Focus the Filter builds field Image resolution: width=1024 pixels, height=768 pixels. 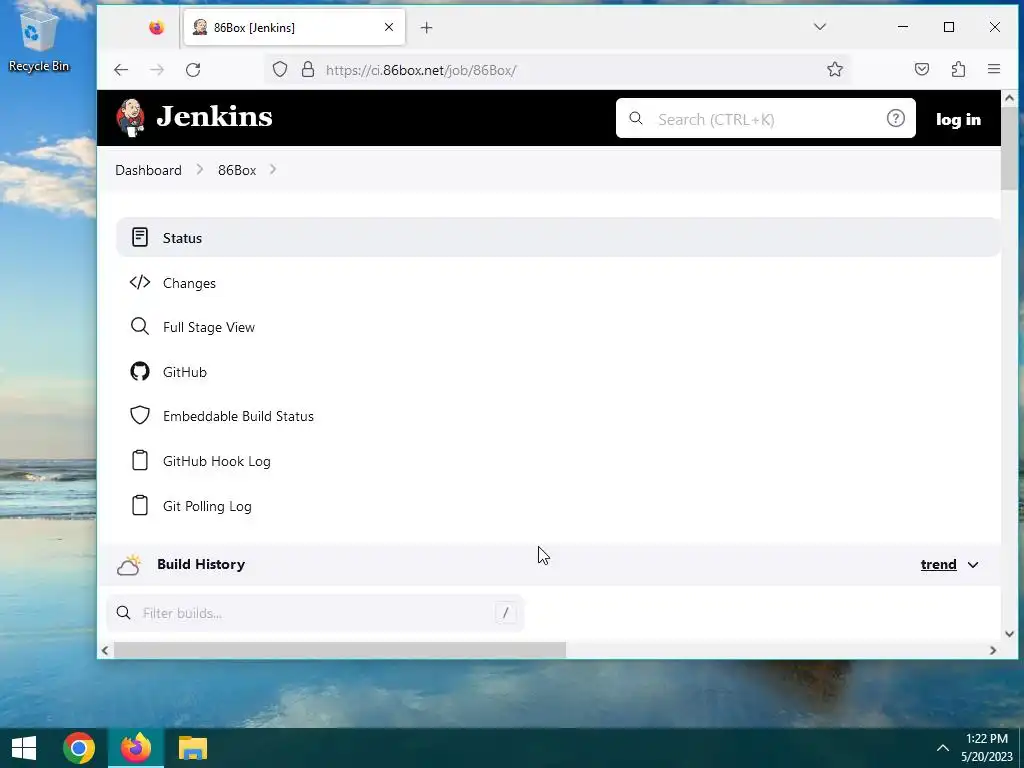click(x=315, y=613)
